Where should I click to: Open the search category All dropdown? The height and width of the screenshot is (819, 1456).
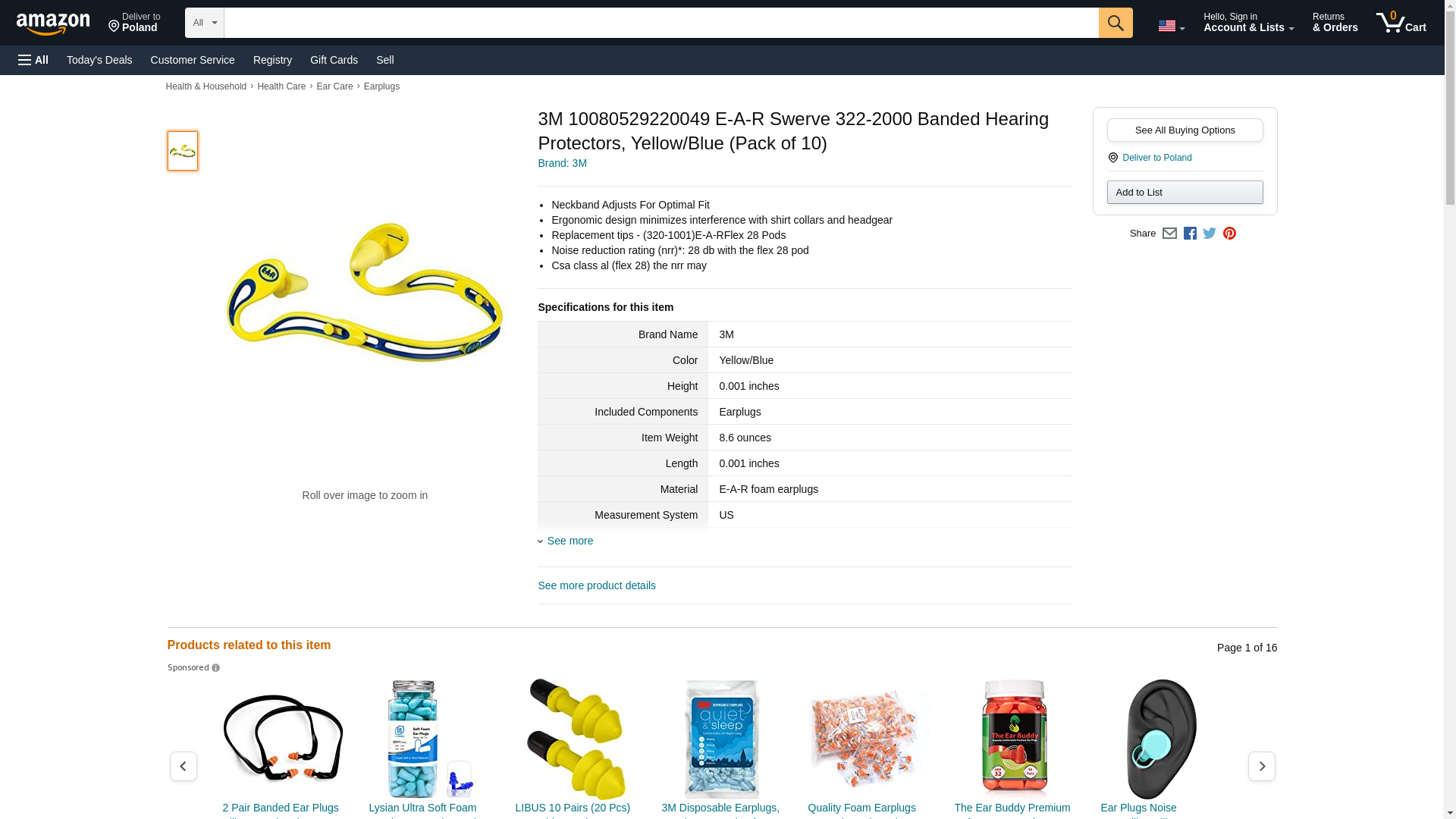(x=204, y=23)
